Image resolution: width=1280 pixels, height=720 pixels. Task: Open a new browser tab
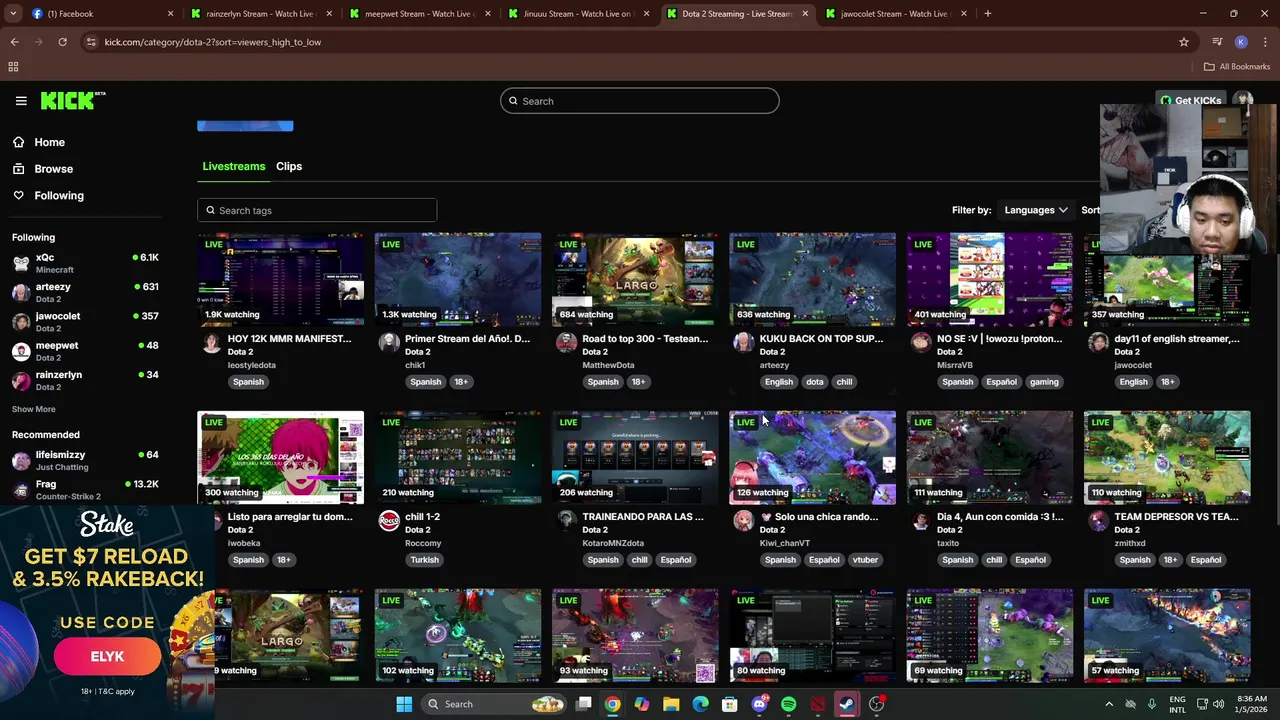click(x=988, y=14)
